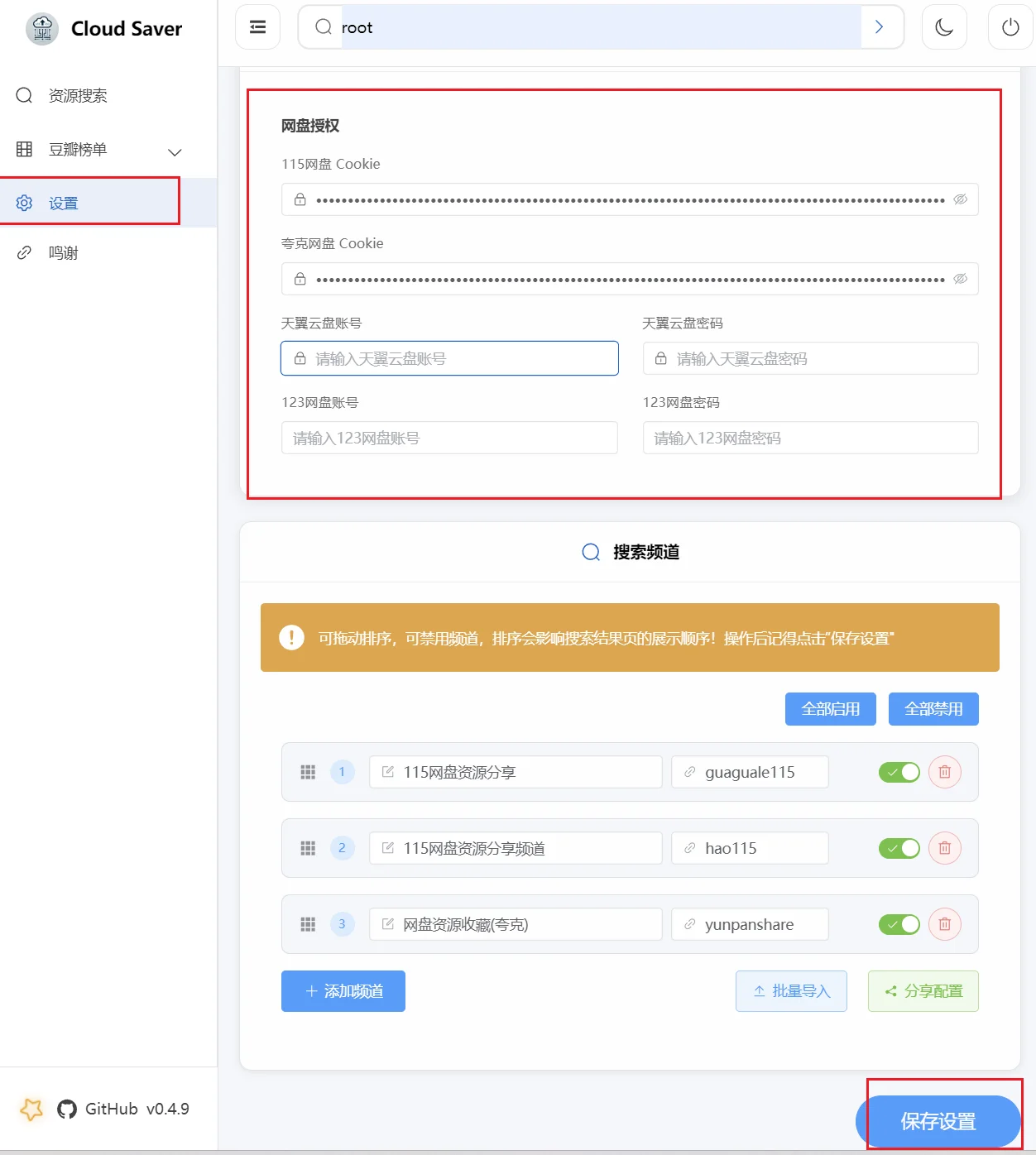This screenshot has height=1155, width=1036.
Task: Edit the 网盘资源收藏(夸克) channel name field
Action: [x=516, y=924]
